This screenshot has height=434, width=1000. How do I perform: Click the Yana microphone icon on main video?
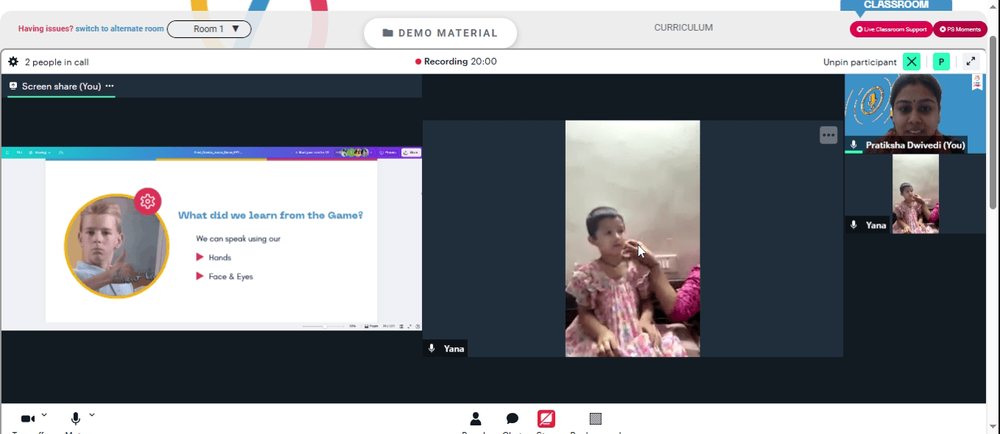pos(432,349)
